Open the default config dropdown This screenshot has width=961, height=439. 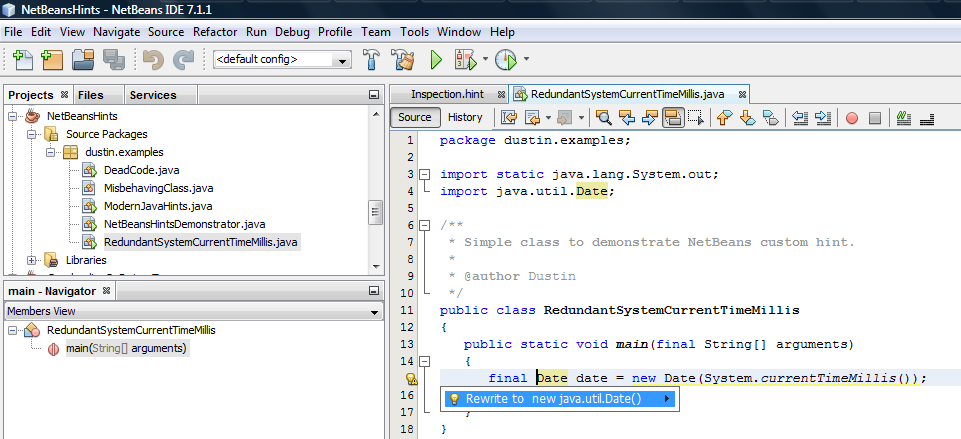[x=341, y=60]
